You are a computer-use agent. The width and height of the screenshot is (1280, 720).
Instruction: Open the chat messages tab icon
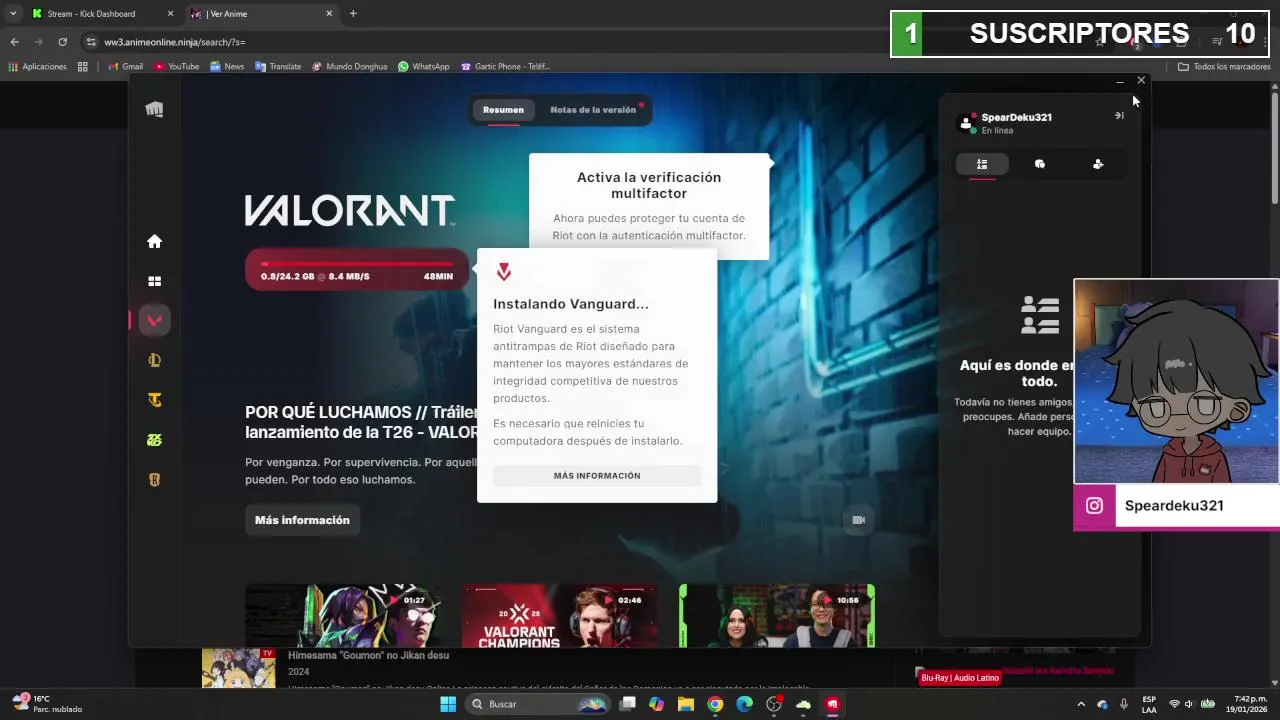click(1040, 164)
